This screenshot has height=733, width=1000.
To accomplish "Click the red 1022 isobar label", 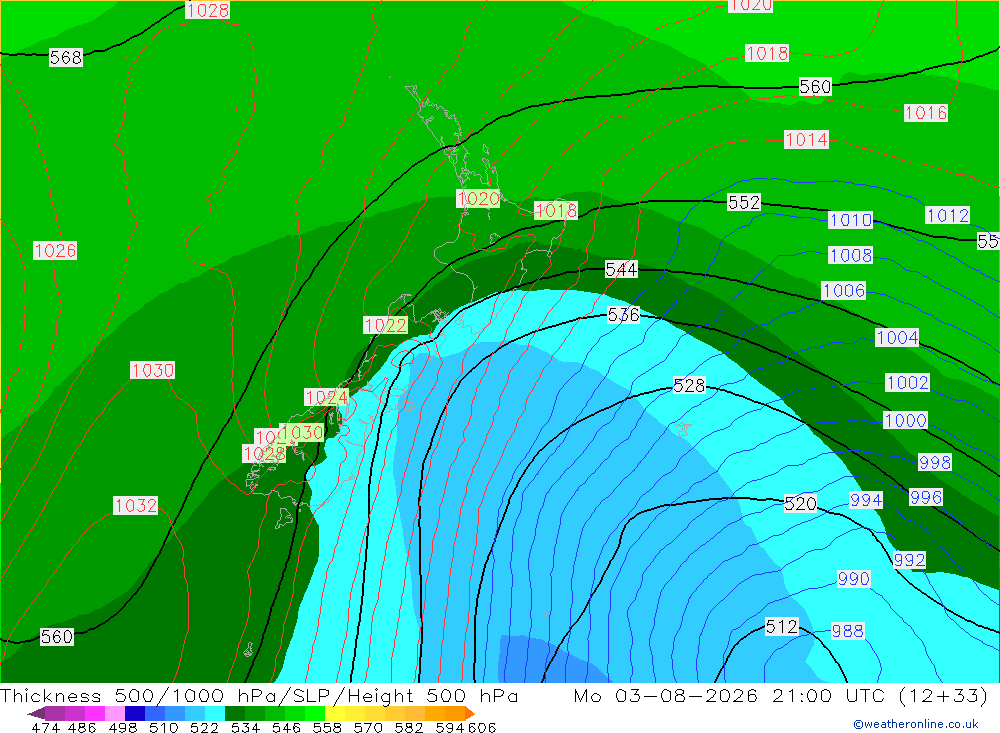I will pyautogui.click(x=385, y=326).
